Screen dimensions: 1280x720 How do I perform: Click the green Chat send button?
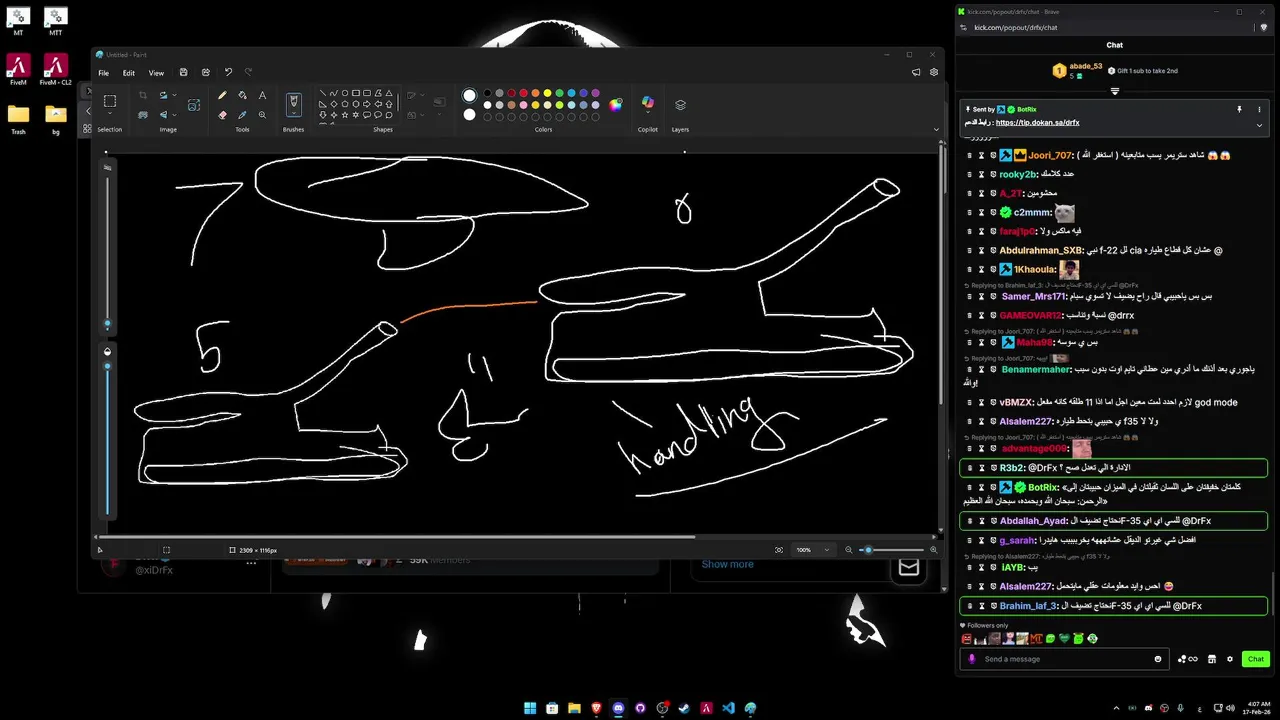pyautogui.click(x=1256, y=659)
